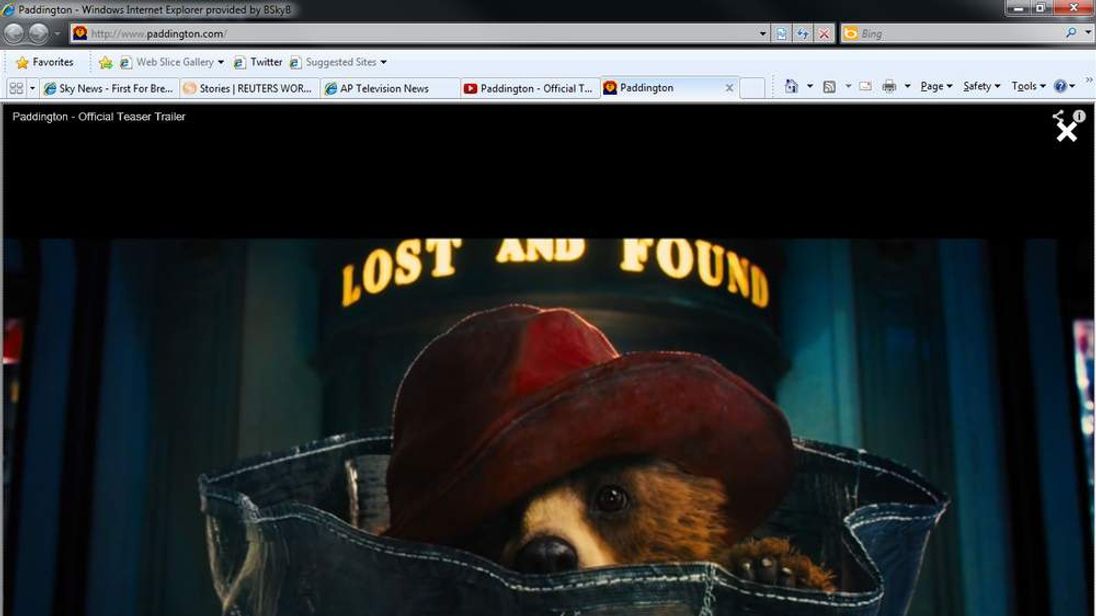This screenshot has height=616, width=1096.
Task: Expand the Print options dropdown arrow
Action: (907, 86)
